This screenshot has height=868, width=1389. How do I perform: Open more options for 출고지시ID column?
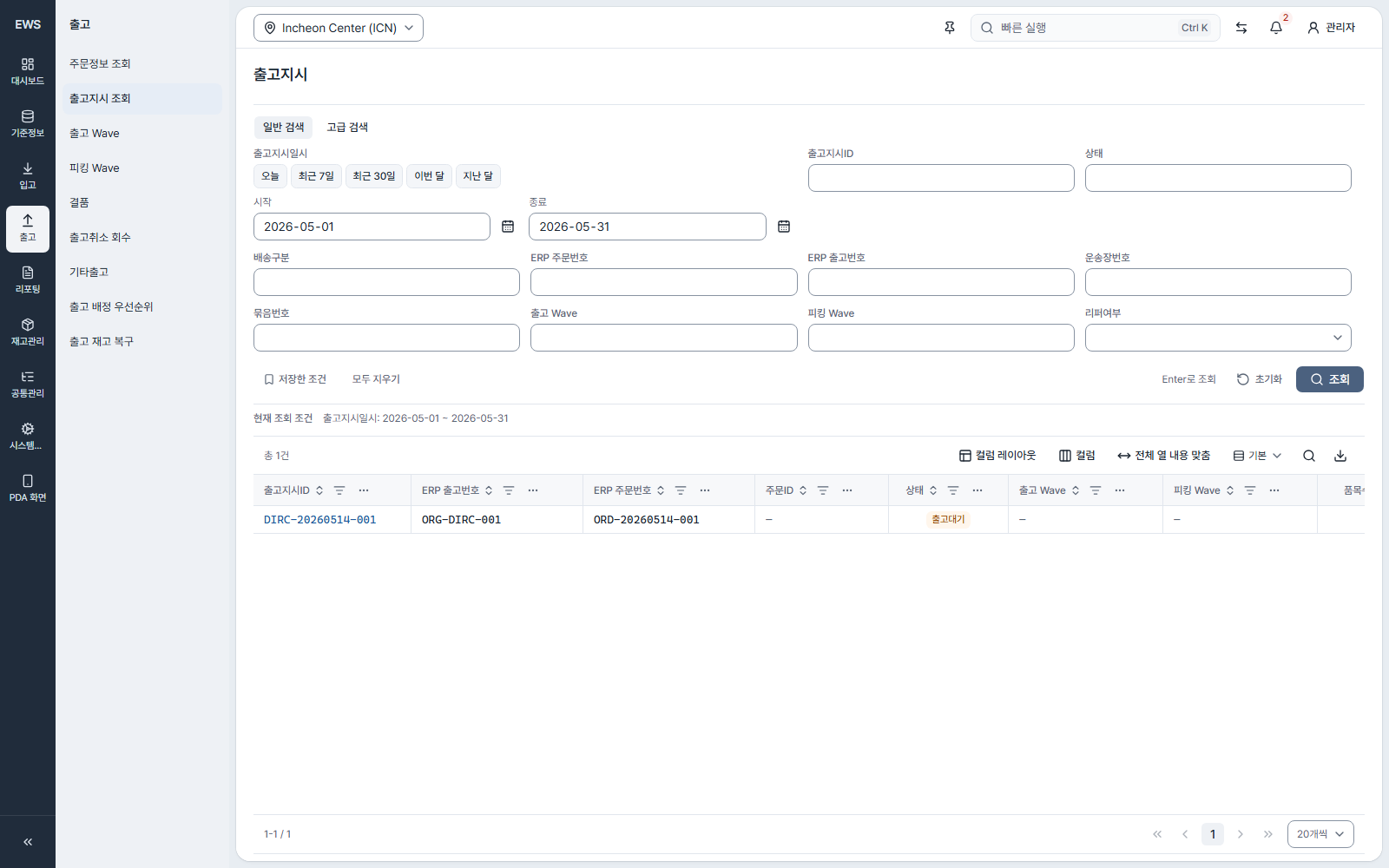[364, 490]
